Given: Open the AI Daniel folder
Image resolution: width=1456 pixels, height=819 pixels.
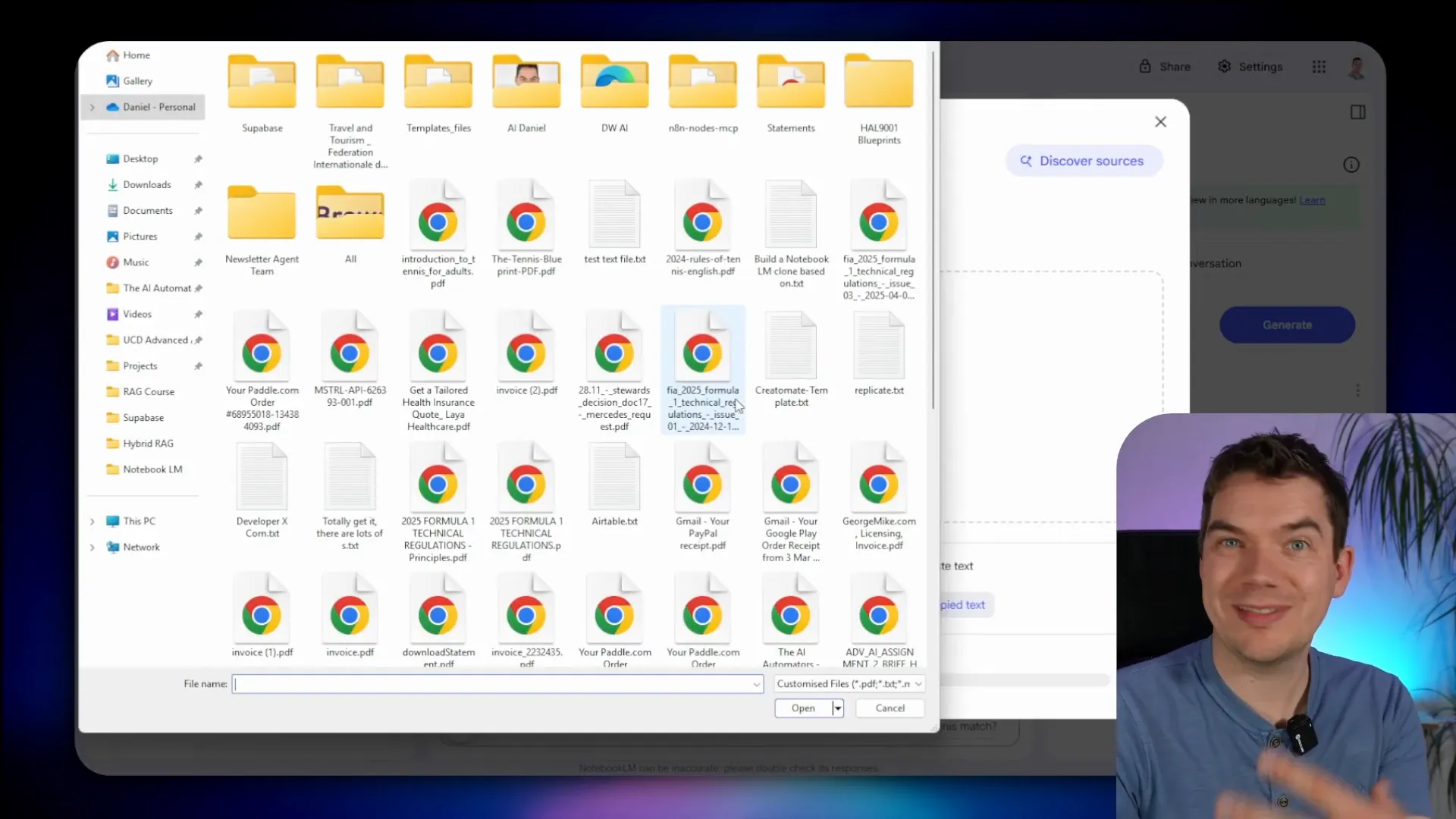Looking at the screenshot, I should pos(526,93).
